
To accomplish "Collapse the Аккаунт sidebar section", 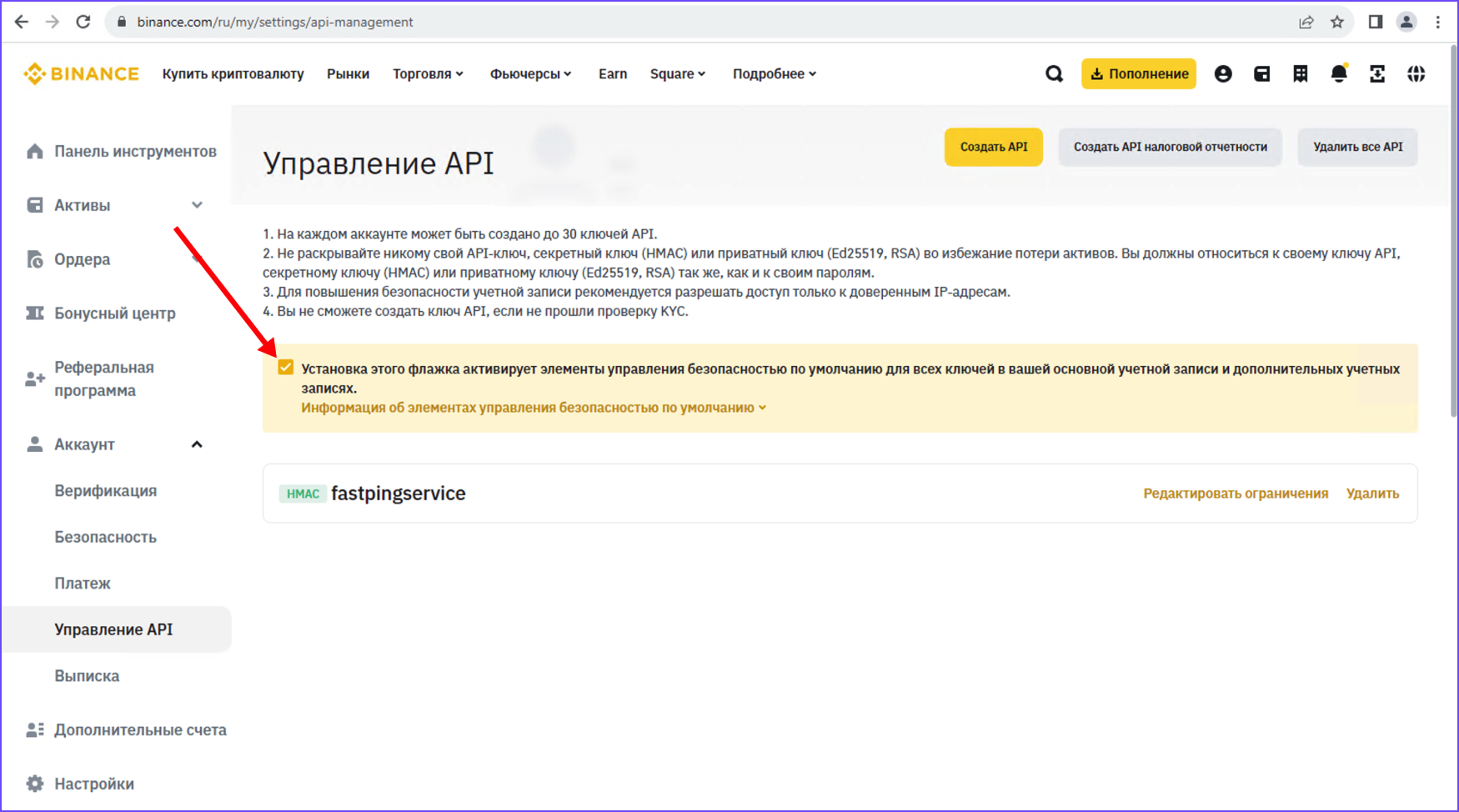I will point(197,444).
